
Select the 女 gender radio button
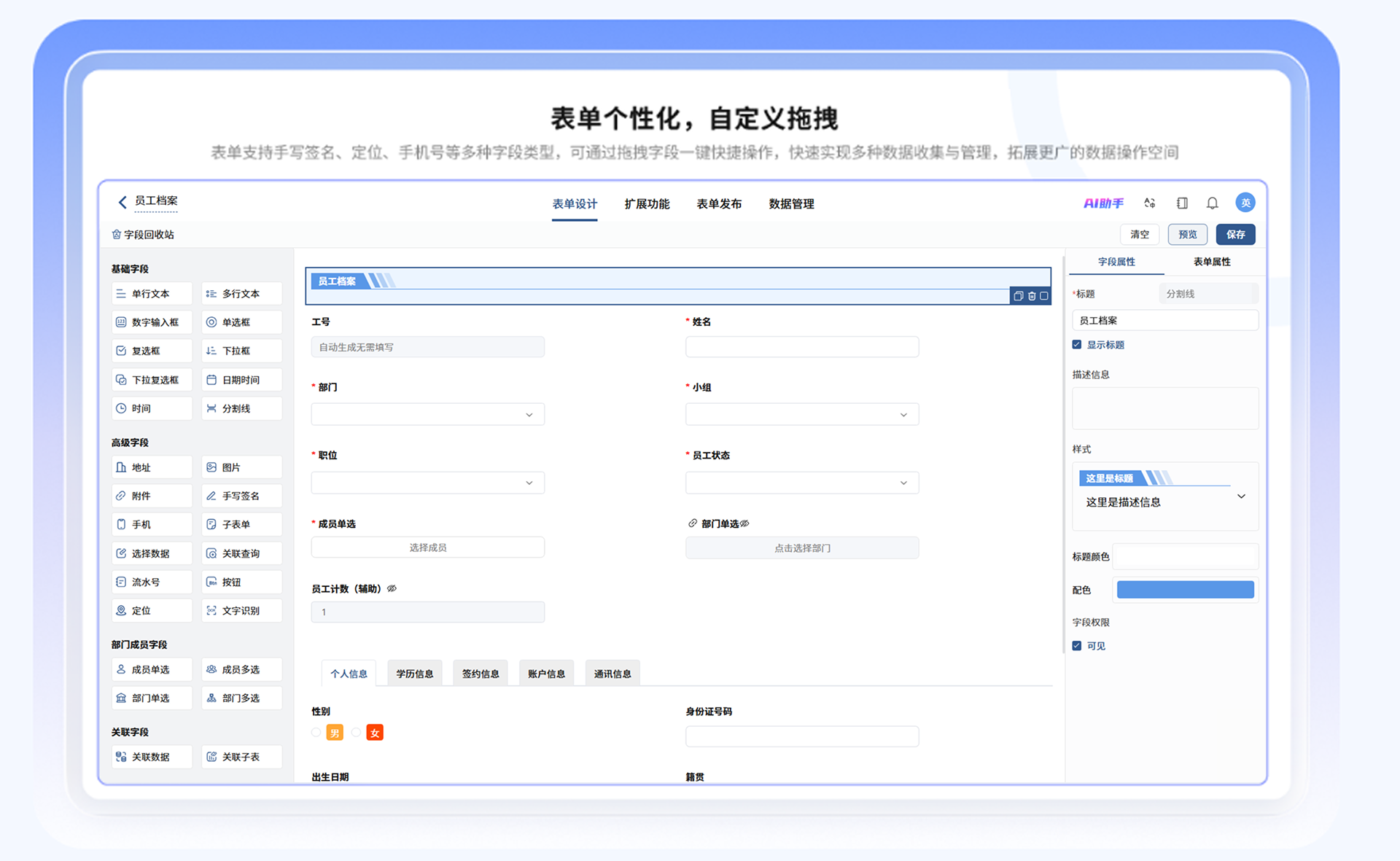tap(356, 733)
